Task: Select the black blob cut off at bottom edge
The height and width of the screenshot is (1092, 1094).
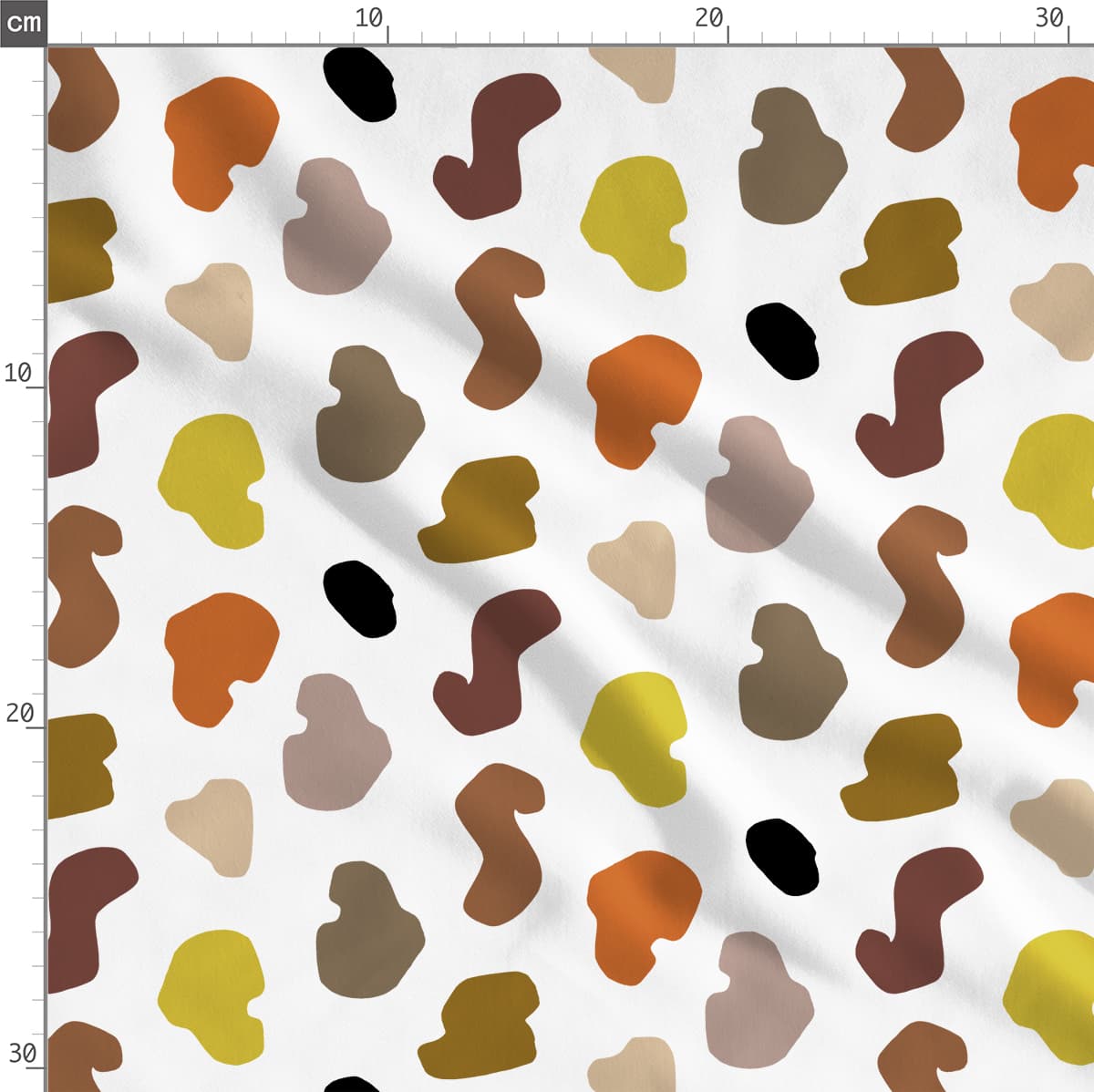Action: [x=352, y=1084]
